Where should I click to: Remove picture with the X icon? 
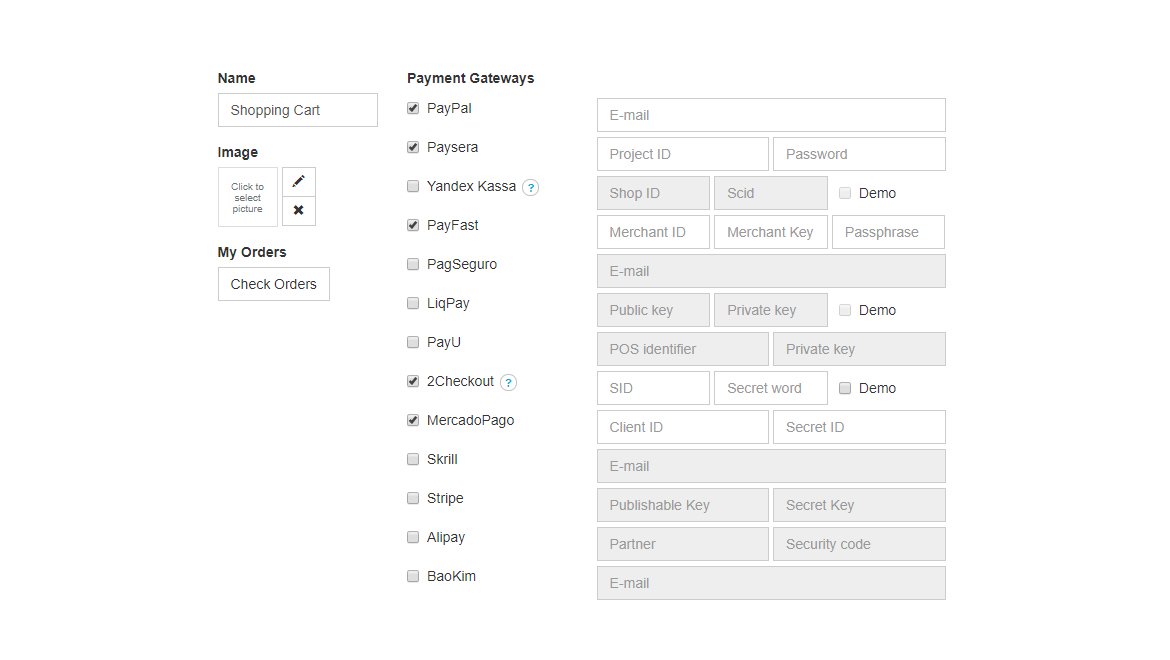(x=298, y=210)
